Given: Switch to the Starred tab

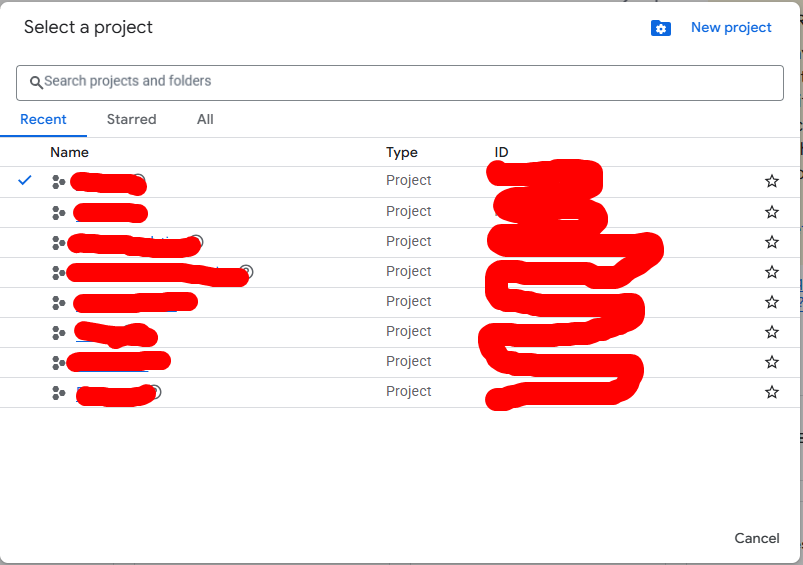Looking at the screenshot, I should point(131,119).
